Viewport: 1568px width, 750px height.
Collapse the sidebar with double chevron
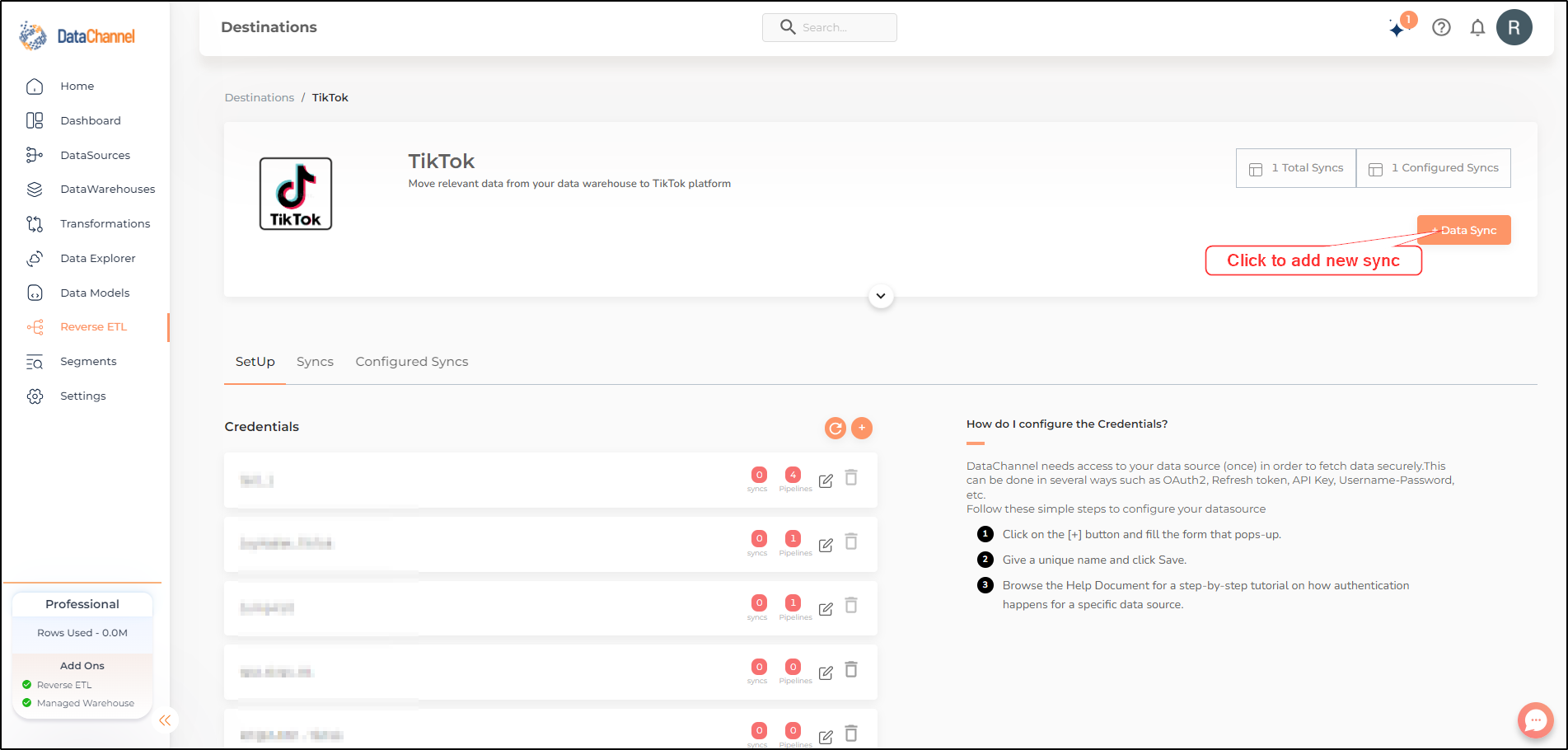[x=165, y=720]
